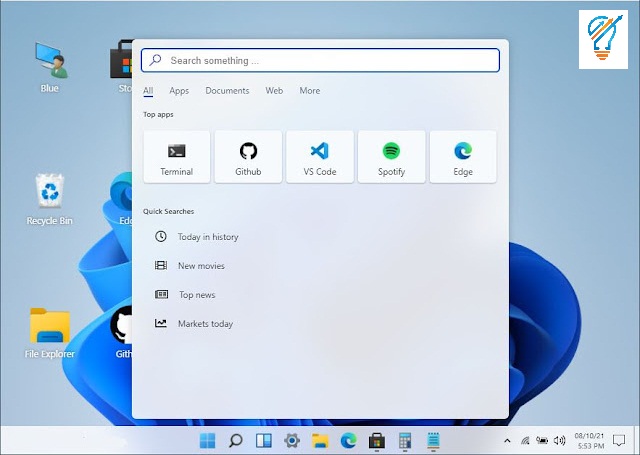
Task: Open File Explorer from the taskbar
Action: 320,441
